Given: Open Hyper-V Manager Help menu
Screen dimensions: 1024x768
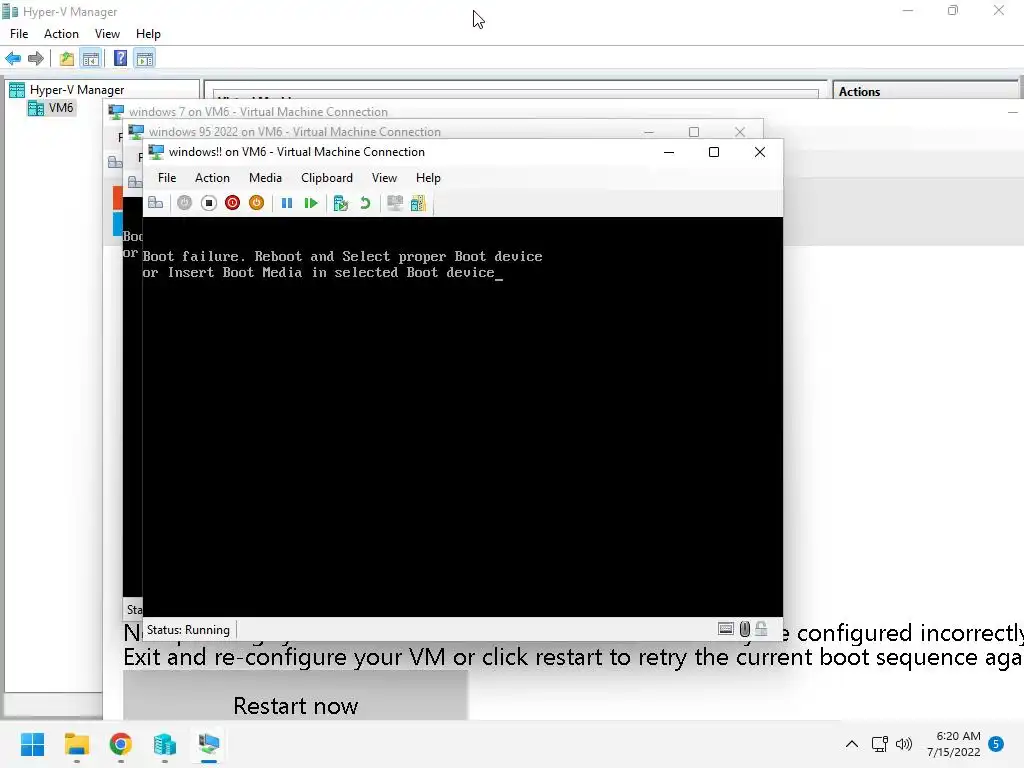Looking at the screenshot, I should pyautogui.click(x=148, y=34).
